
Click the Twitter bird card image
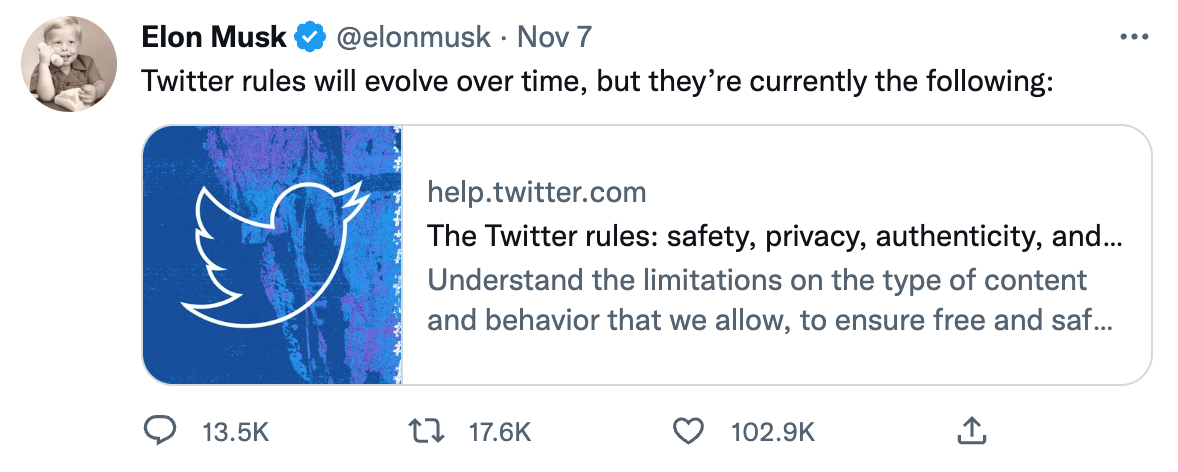pyautogui.click(x=272, y=255)
